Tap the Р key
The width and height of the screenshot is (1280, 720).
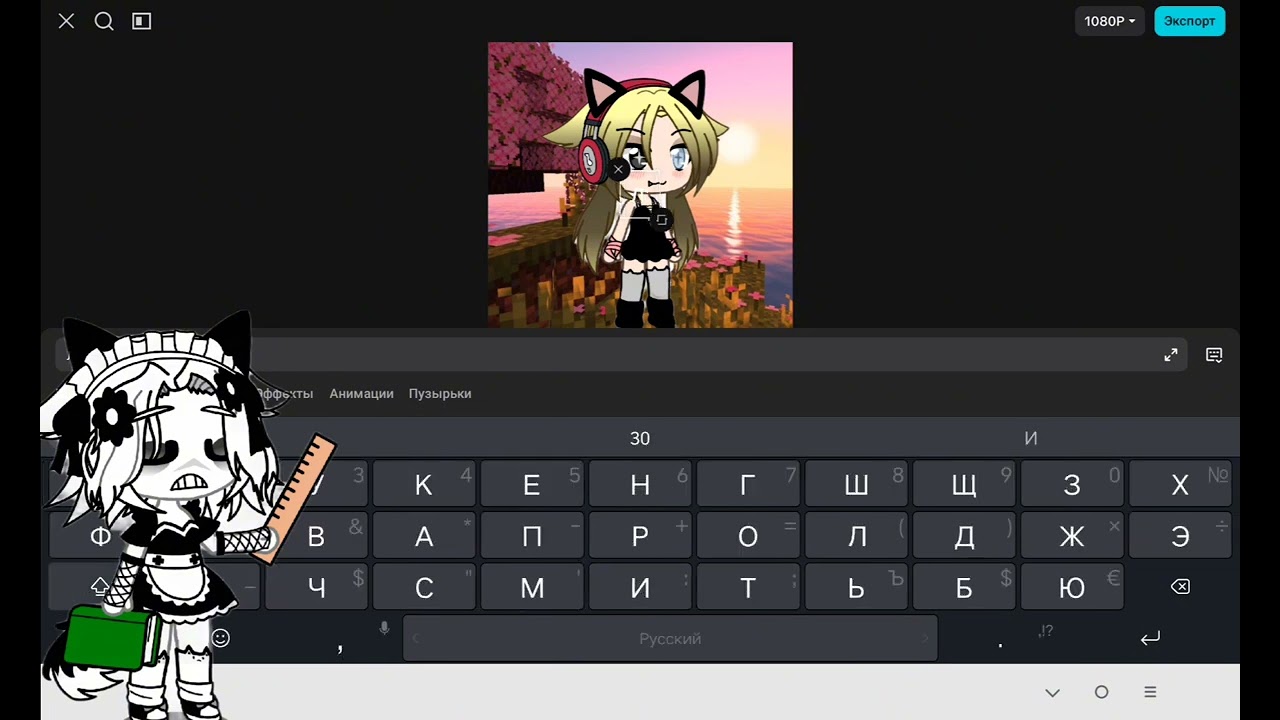(640, 536)
